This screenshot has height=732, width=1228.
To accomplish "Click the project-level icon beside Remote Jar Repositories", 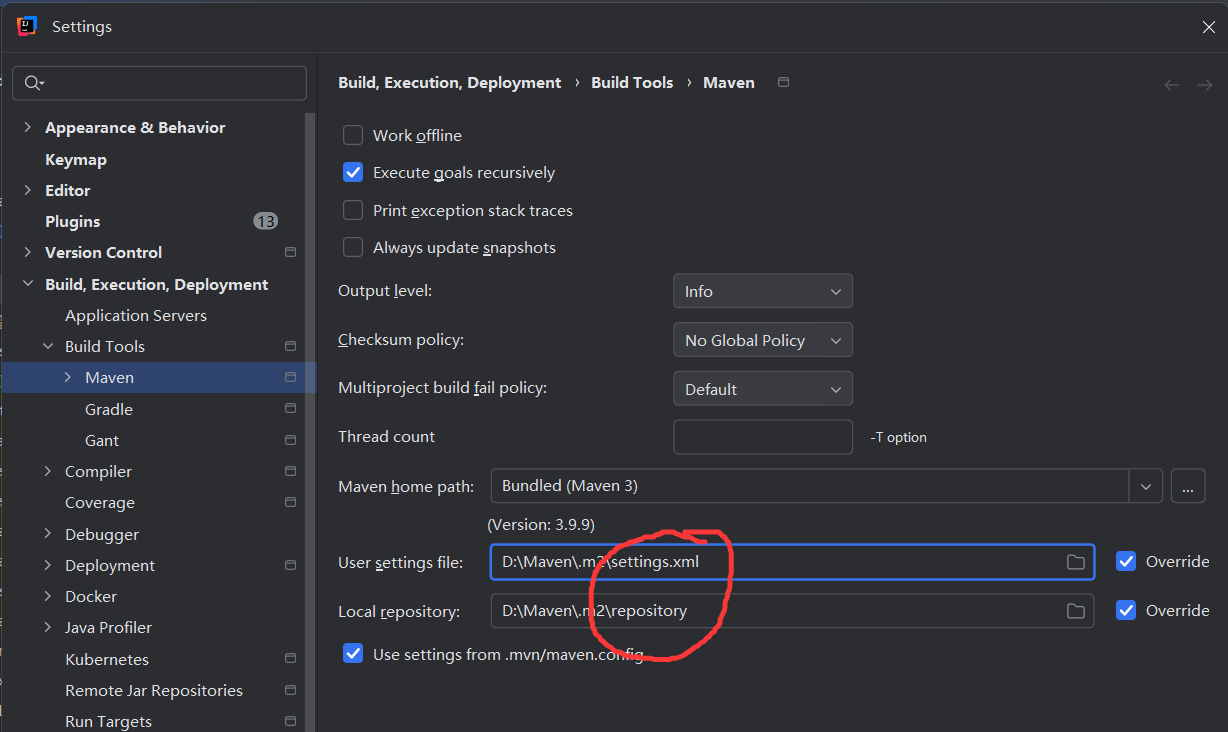I will (290, 690).
